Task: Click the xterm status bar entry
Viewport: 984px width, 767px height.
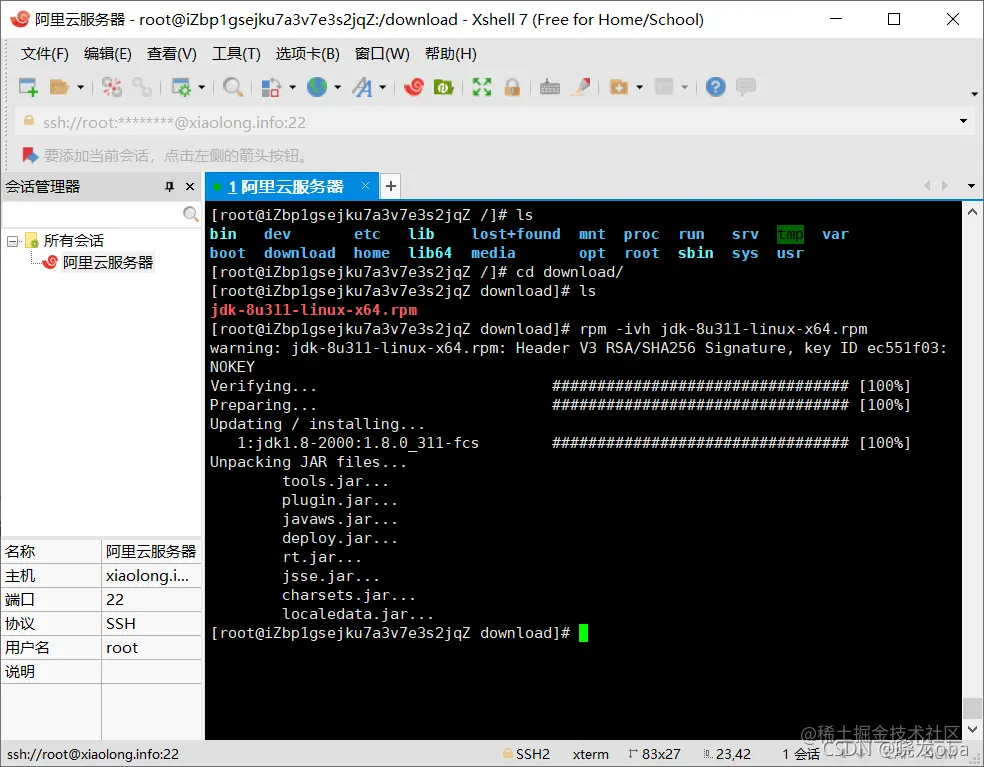Action: 591,754
